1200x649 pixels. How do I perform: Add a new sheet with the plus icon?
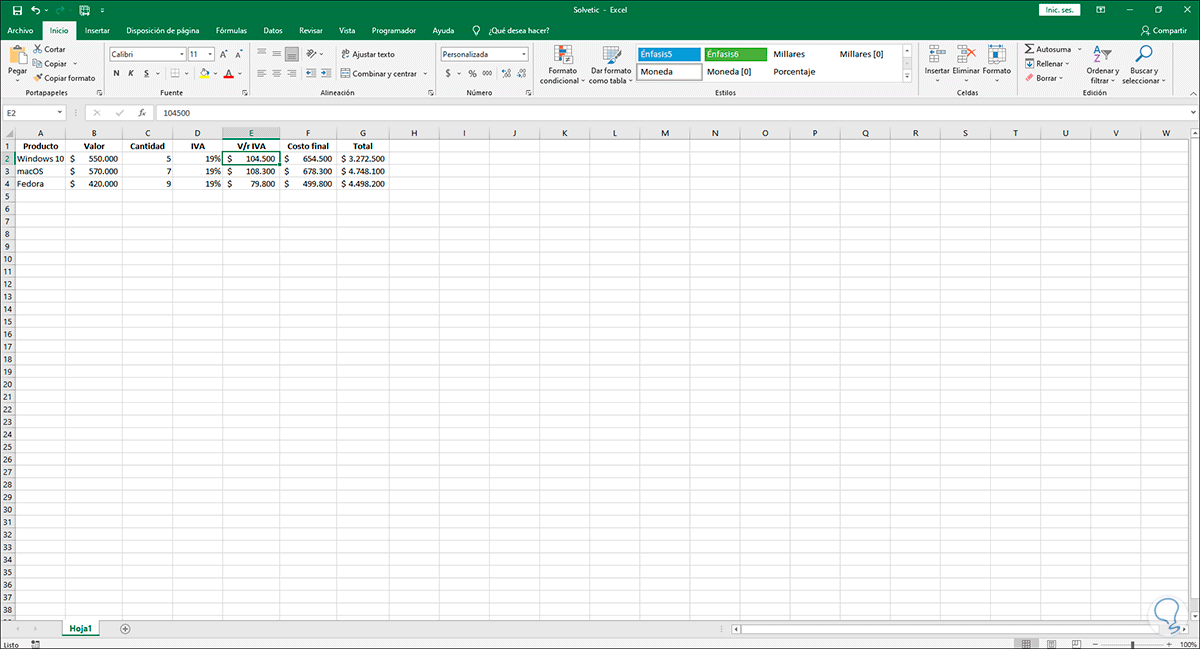(125, 628)
